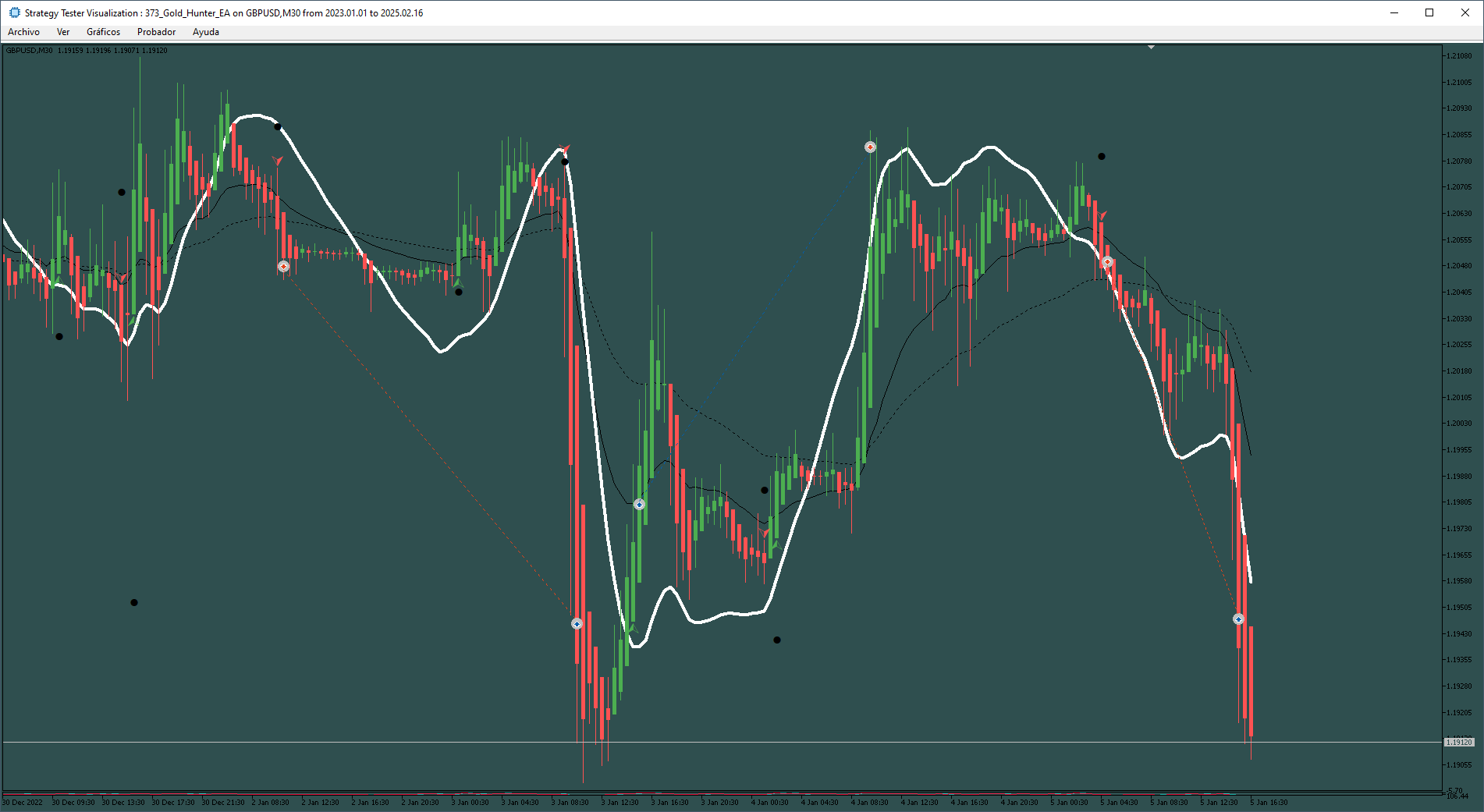Click the 3 Jan 08:30 label on time axis

coord(570,803)
